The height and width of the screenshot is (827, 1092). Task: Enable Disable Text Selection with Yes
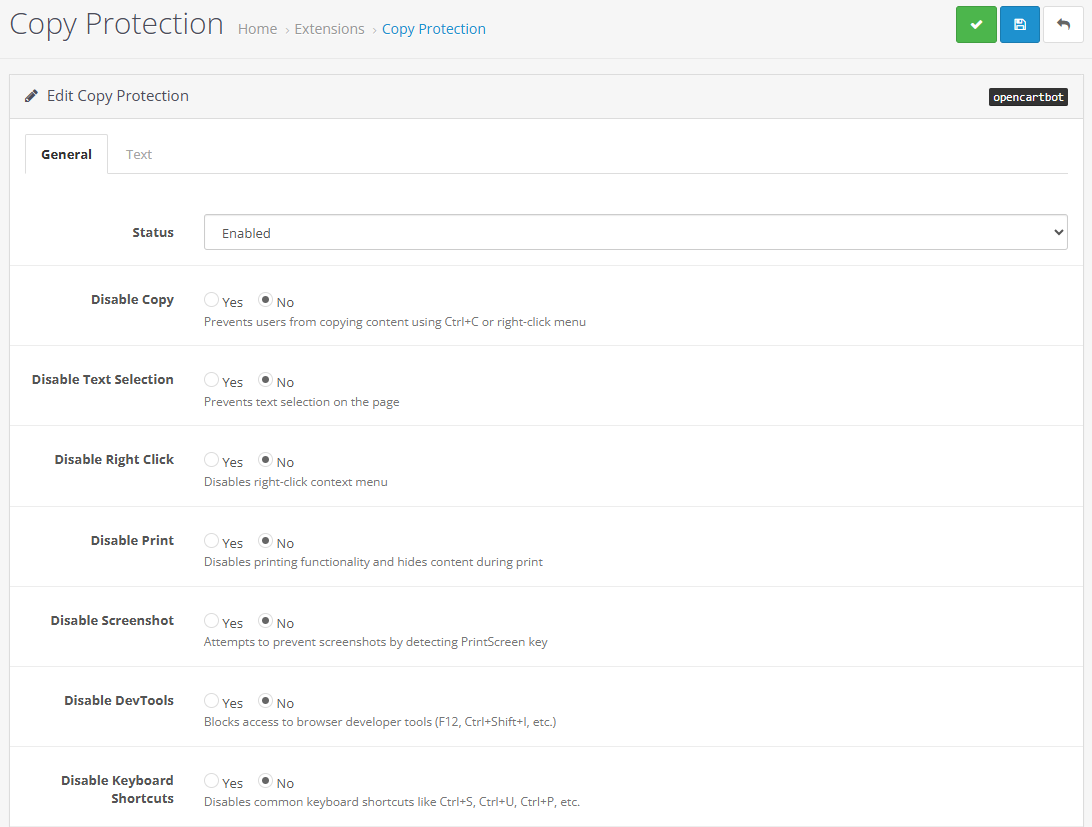click(x=212, y=380)
